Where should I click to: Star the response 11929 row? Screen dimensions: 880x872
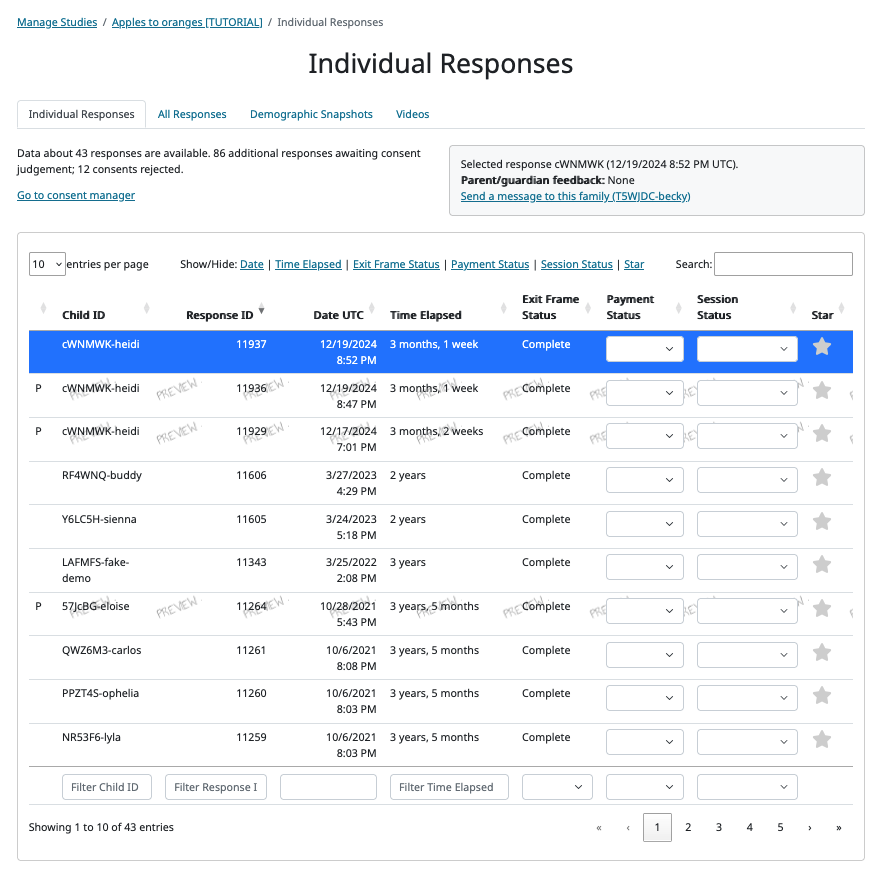point(822,433)
